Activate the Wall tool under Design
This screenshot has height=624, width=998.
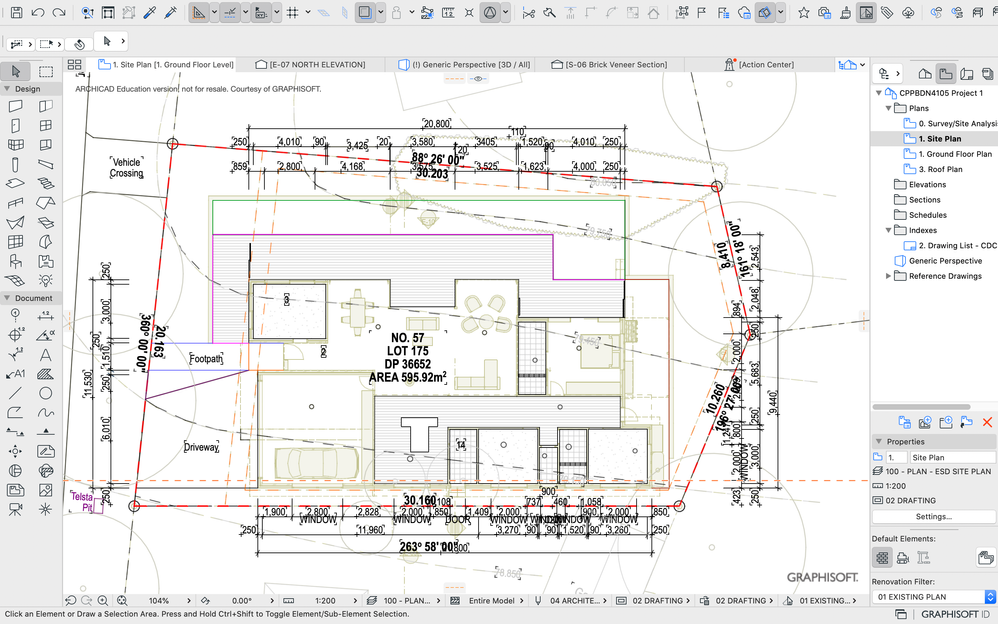tap(14, 106)
